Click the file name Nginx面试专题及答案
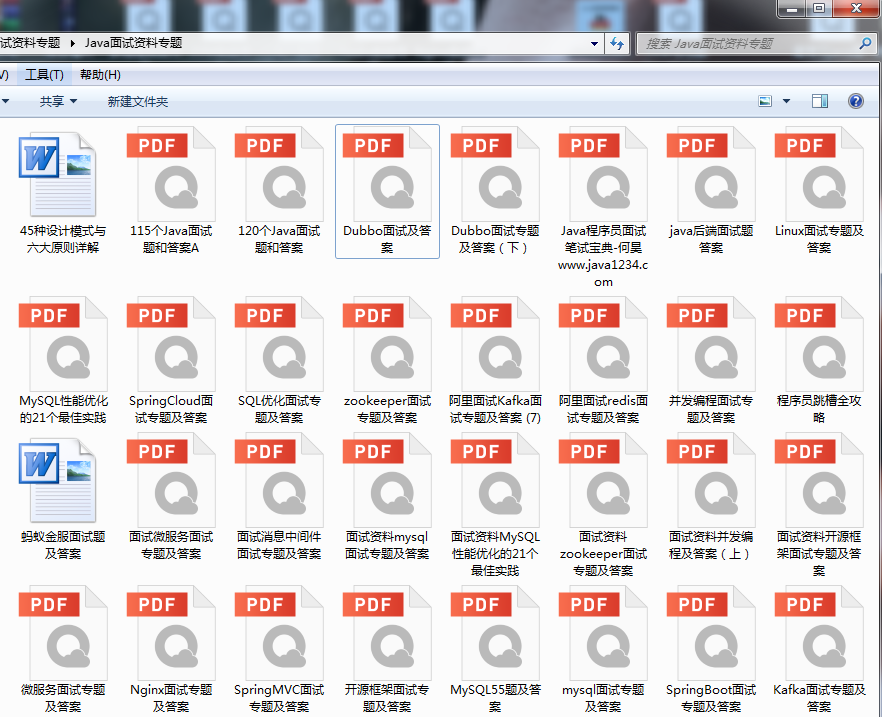Viewport: 882px width, 717px height. (171, 698)
